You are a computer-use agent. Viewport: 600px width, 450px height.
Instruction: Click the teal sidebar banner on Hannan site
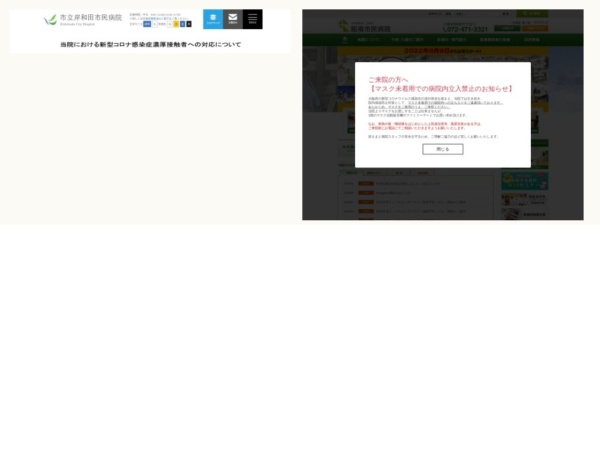click(525, 181)
